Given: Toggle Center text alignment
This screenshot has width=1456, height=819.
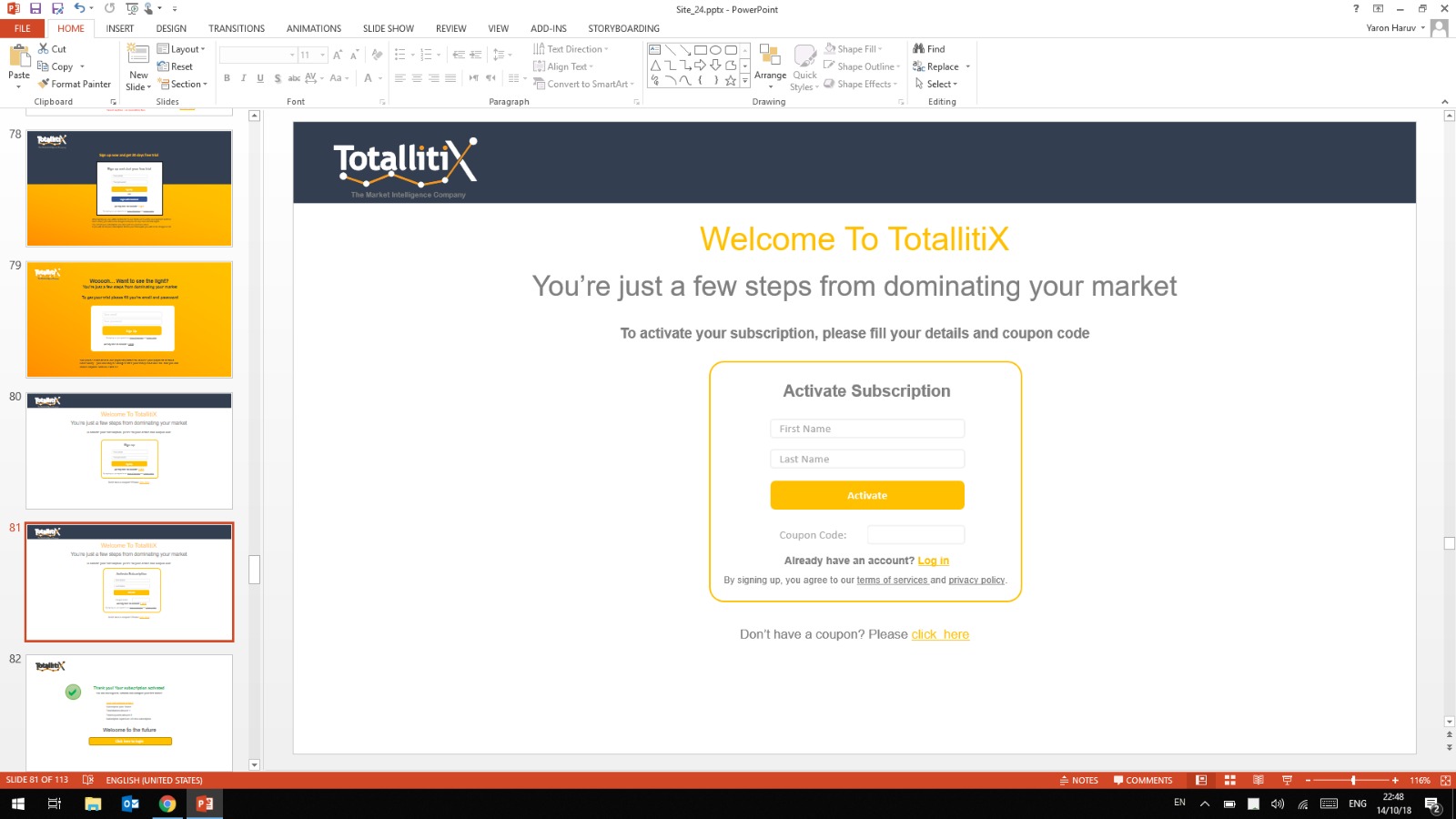Looking at the screenshot, I should click(417, 78).
